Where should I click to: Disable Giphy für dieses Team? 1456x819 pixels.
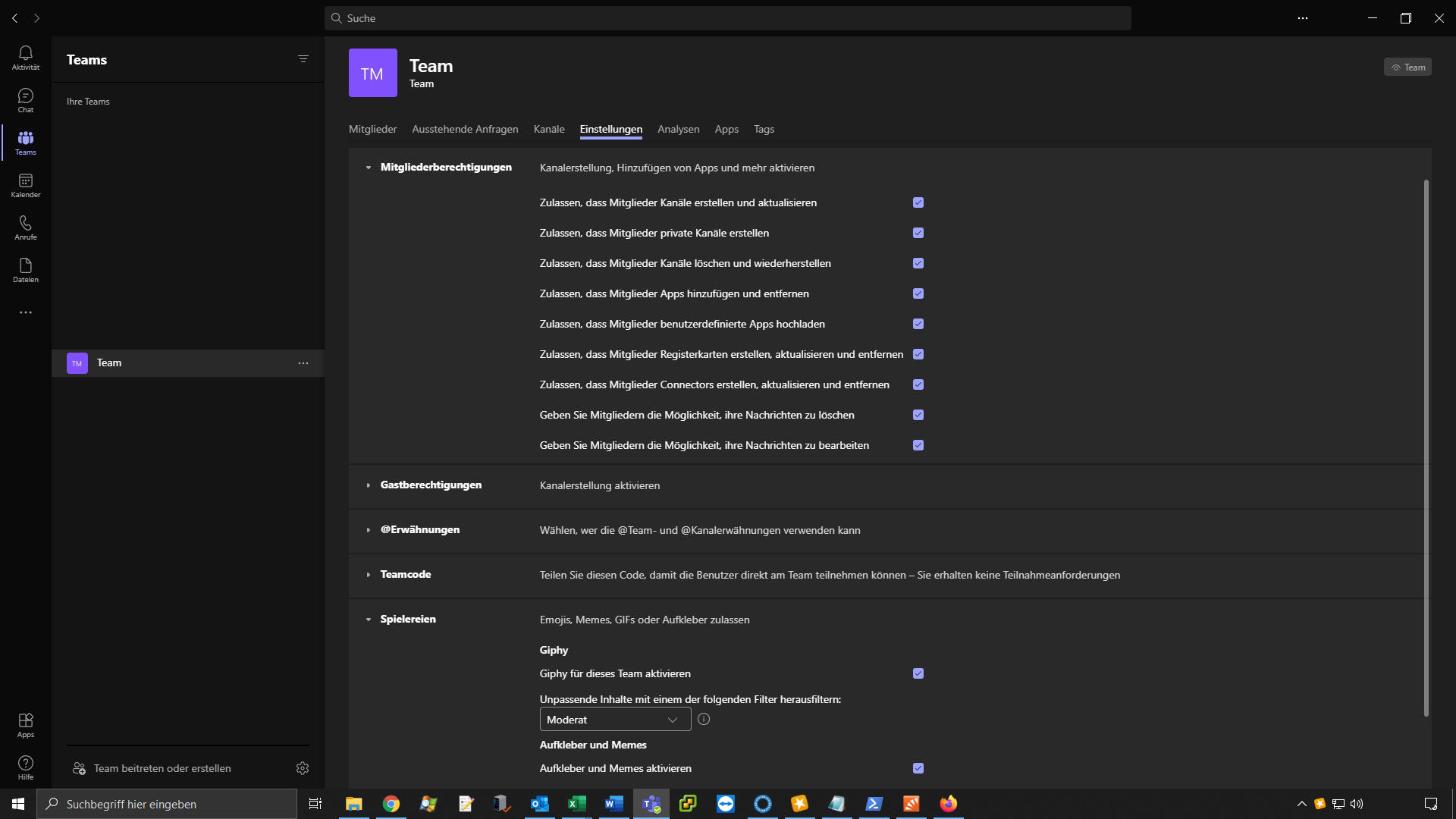pos(918,673)
